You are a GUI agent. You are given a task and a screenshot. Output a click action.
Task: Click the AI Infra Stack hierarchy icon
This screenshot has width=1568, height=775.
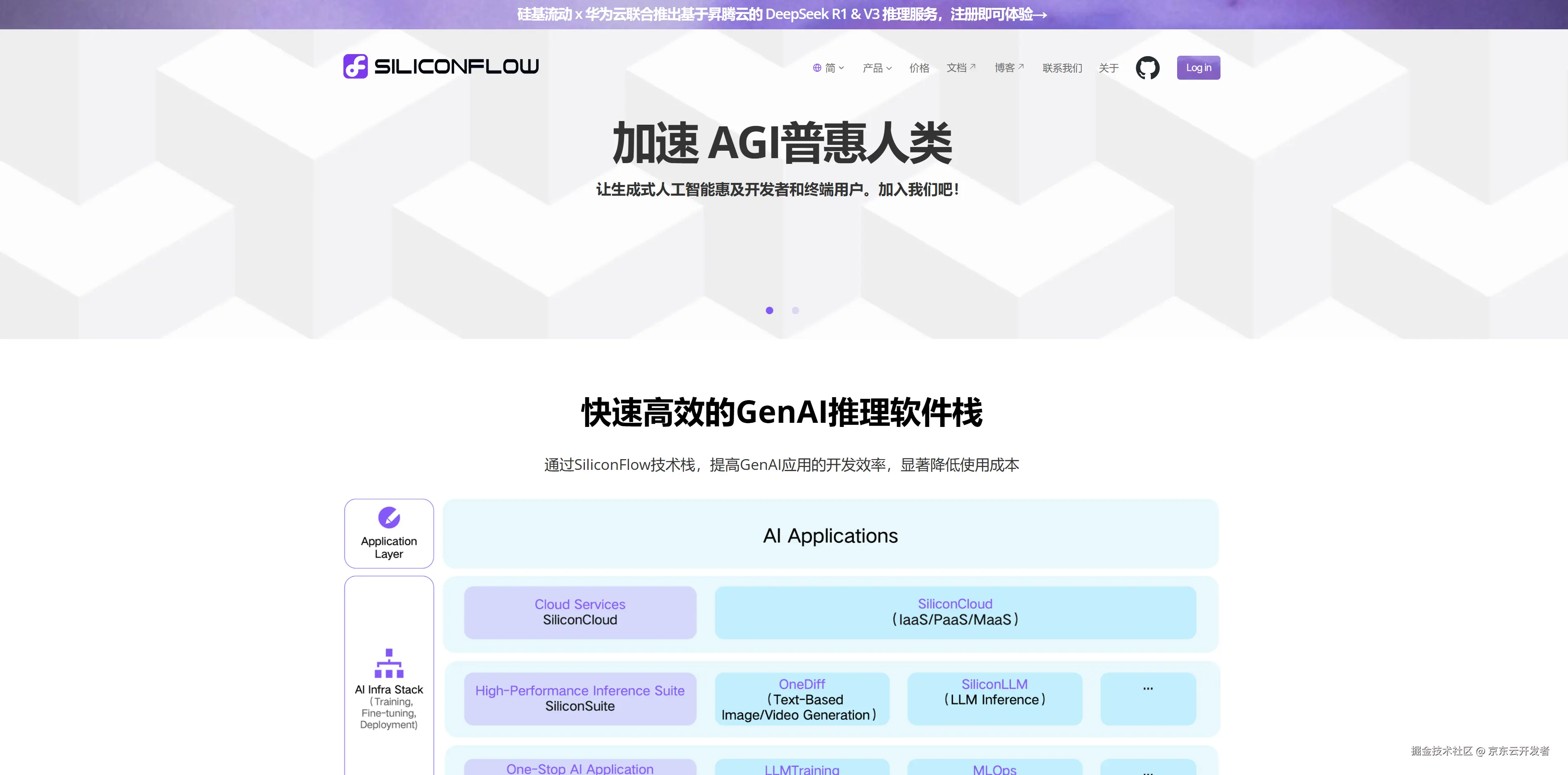[x=389, y=664]
